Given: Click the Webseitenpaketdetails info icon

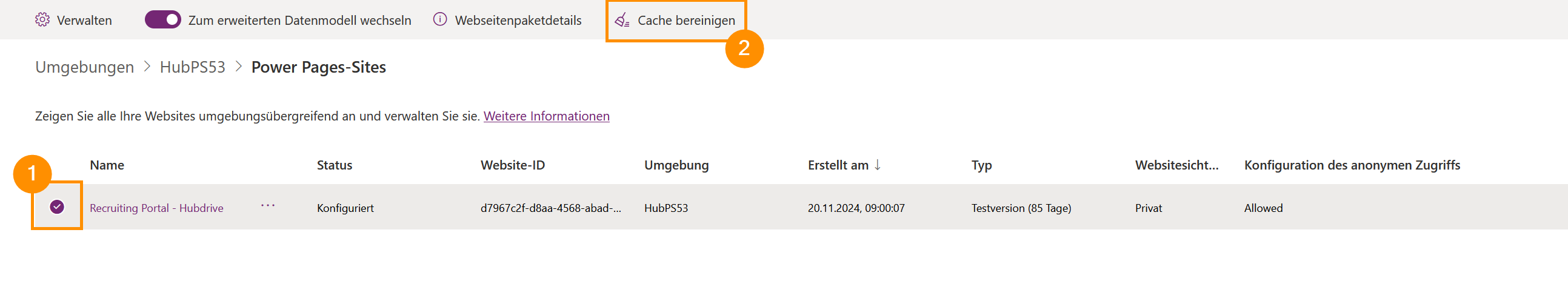Looking at the screenshot, I should pyautogui.click(x=439, y=20).
